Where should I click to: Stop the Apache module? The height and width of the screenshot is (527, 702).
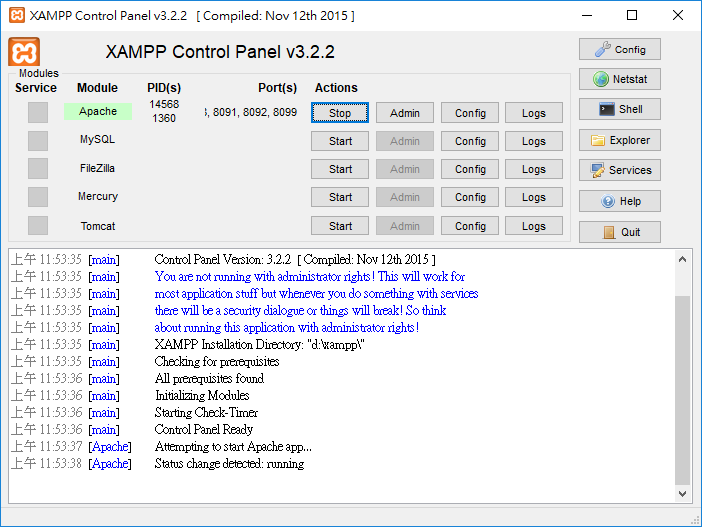pos(340,113)
